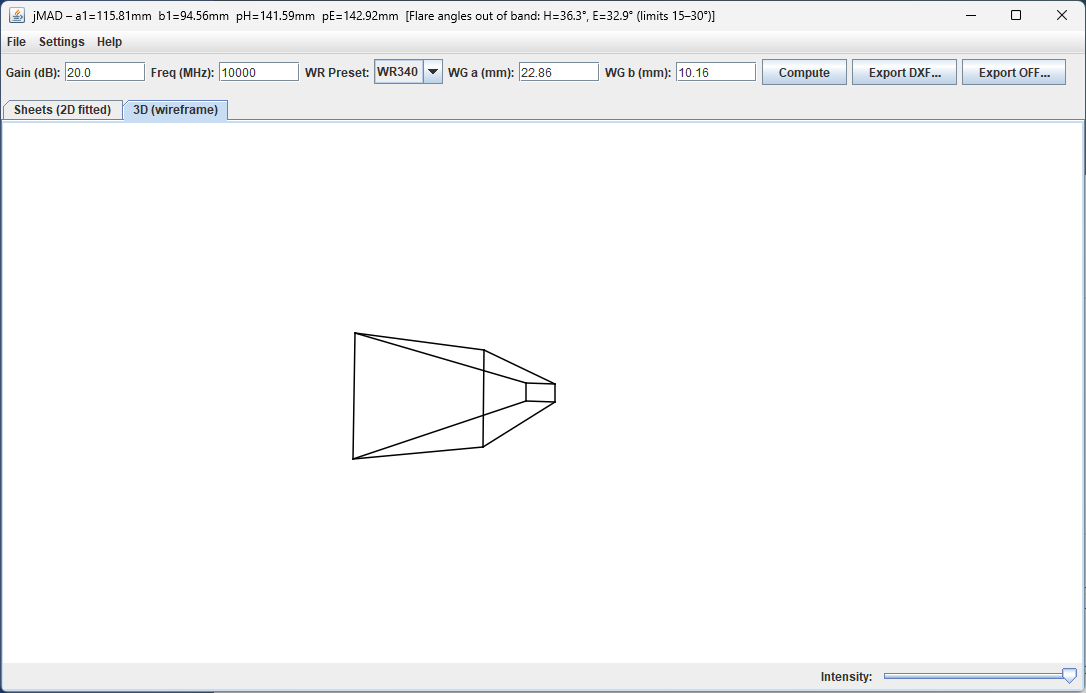Click the WR Preset dropdown arrow
The width and height of the screenshot is (1086, 693).
[433, 71]
